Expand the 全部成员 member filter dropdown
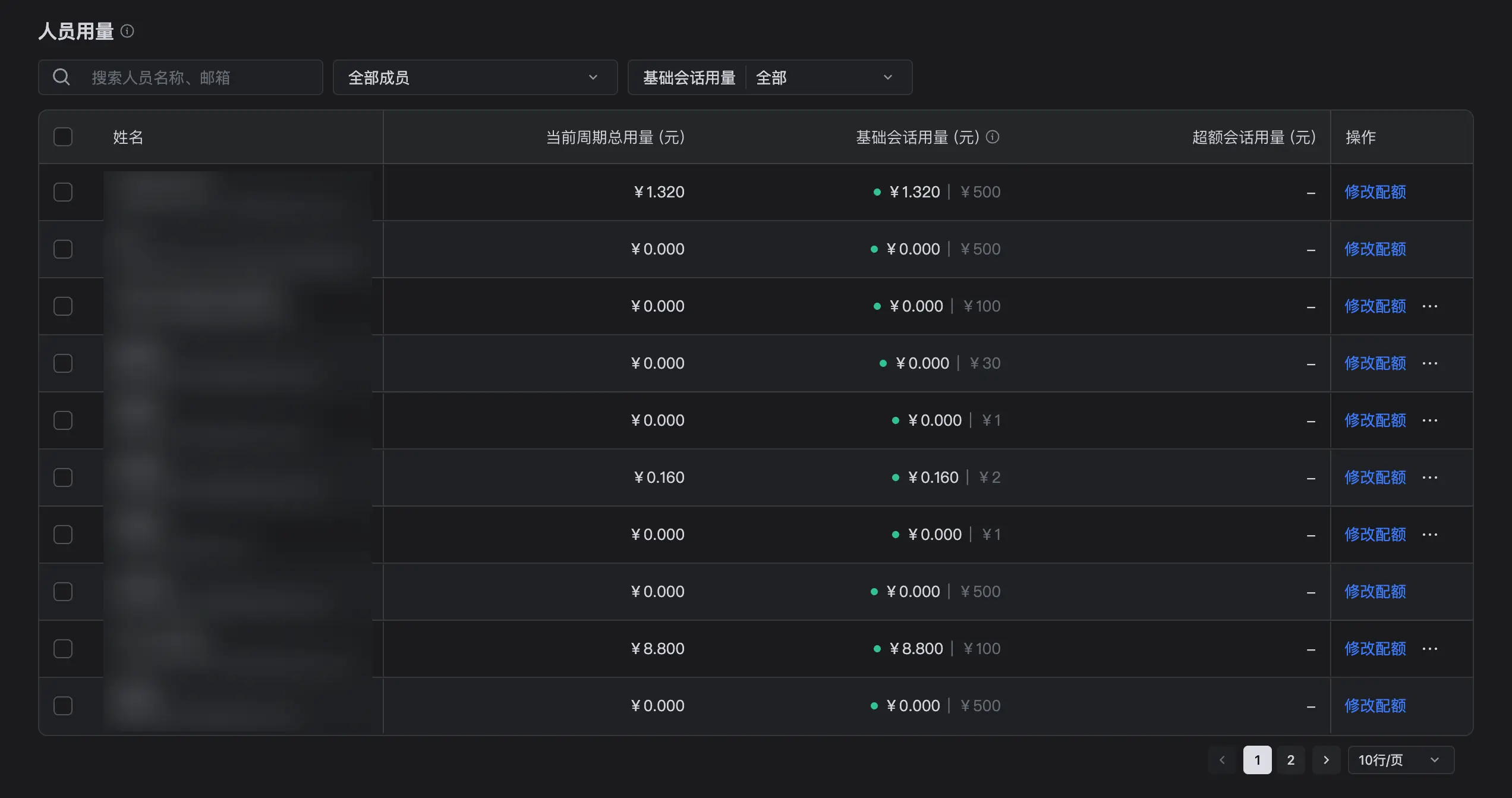Viewport: 1512px width, 798px height. pyautogui.click(x=475, y=77)
